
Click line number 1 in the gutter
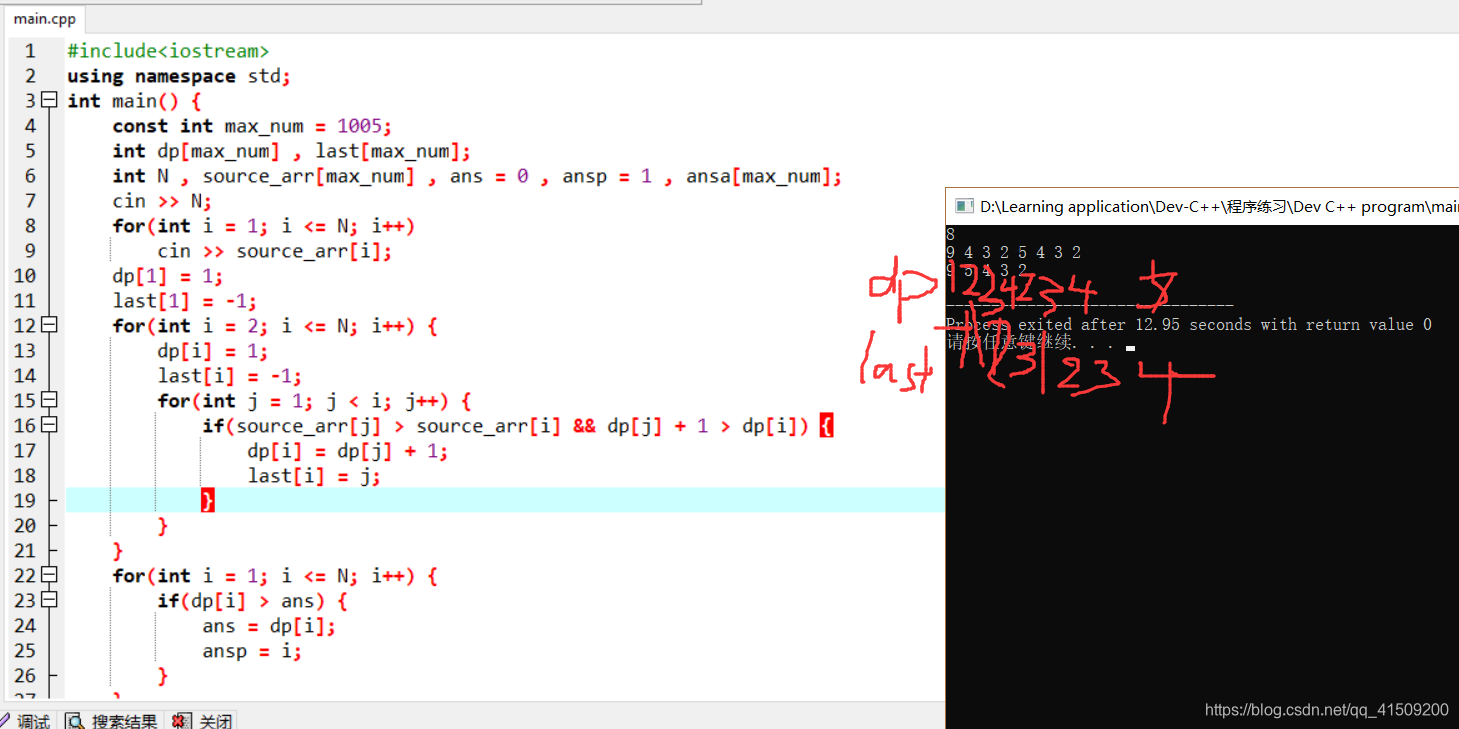tap(30, 51)
